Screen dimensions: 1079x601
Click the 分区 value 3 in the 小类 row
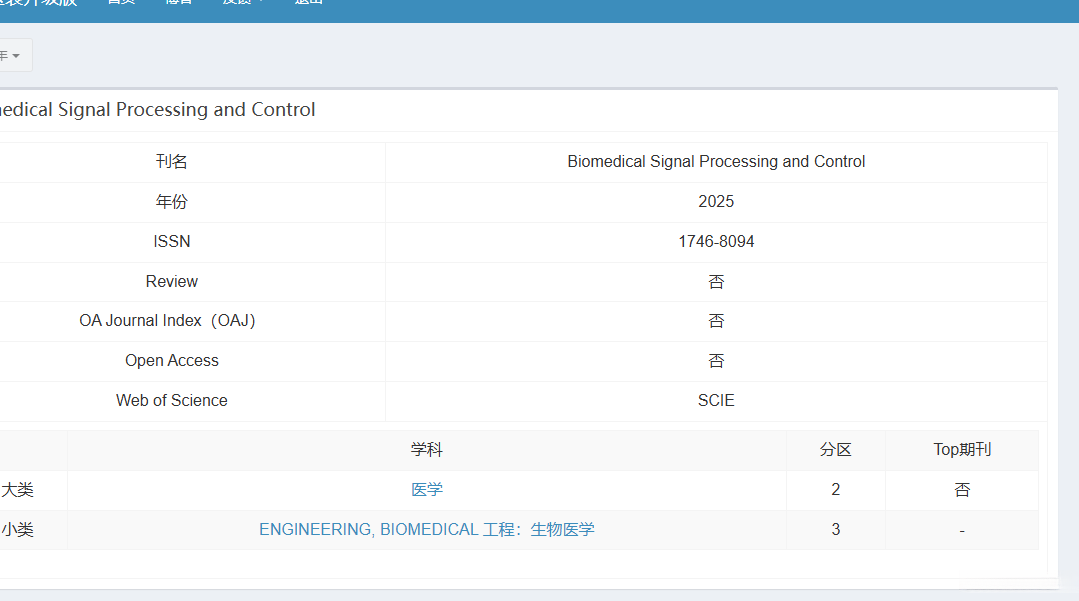835,530
